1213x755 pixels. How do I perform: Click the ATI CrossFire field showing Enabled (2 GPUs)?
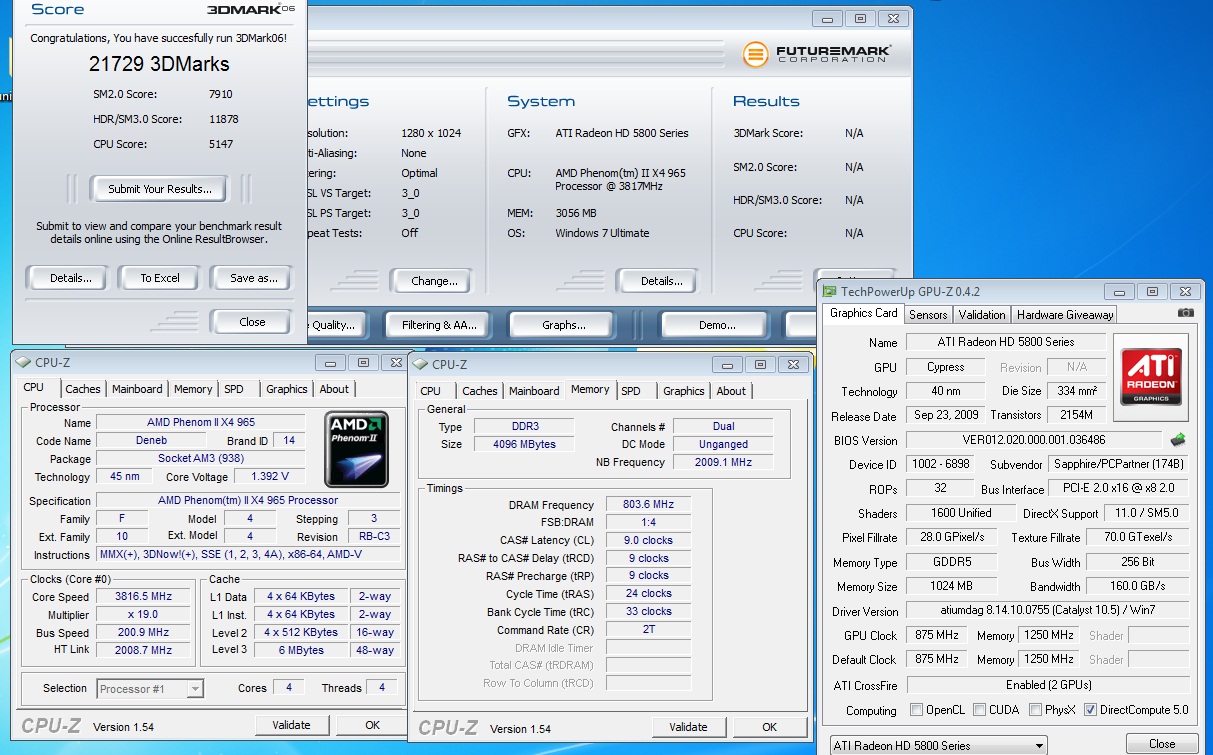click(1047, 685)
